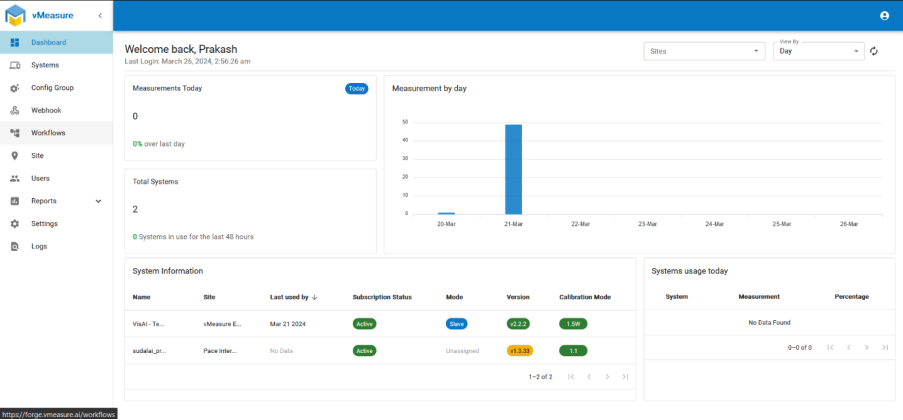Go to the Users page

tap(40, 178)
